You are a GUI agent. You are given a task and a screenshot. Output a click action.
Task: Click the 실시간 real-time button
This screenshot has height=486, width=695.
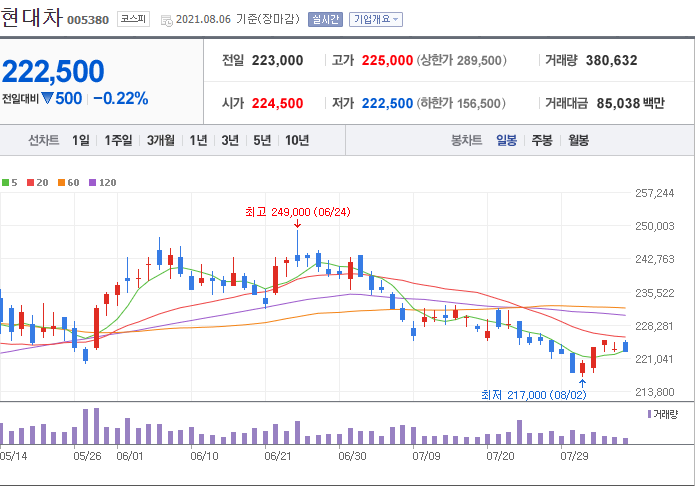pos(325,20)
